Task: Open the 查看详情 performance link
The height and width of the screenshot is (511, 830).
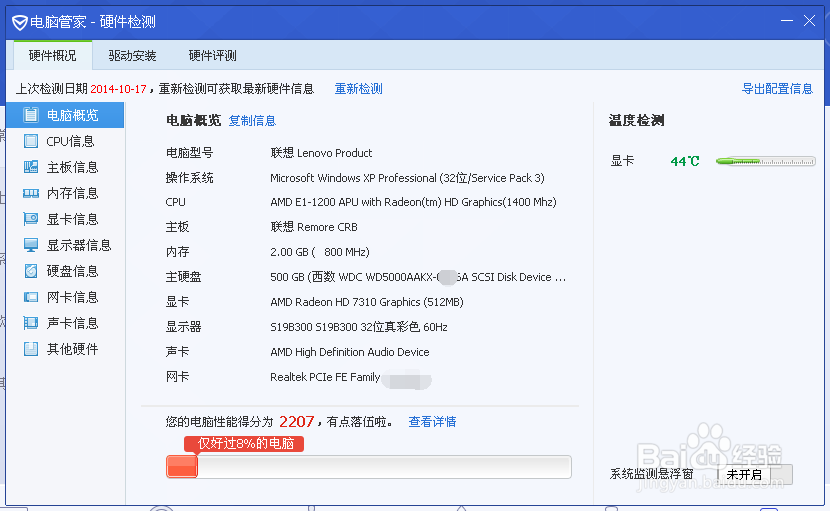Action: 432,422
